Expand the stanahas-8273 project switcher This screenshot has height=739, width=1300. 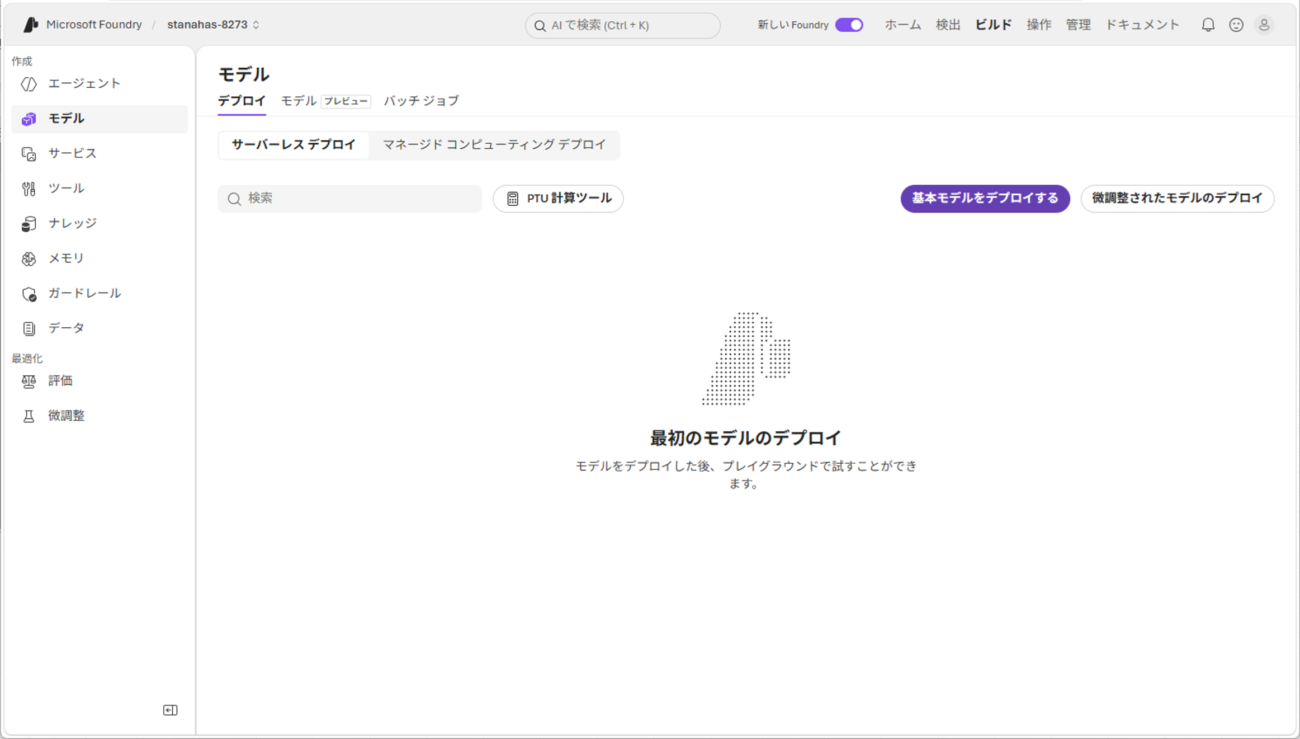click(213, 25)
